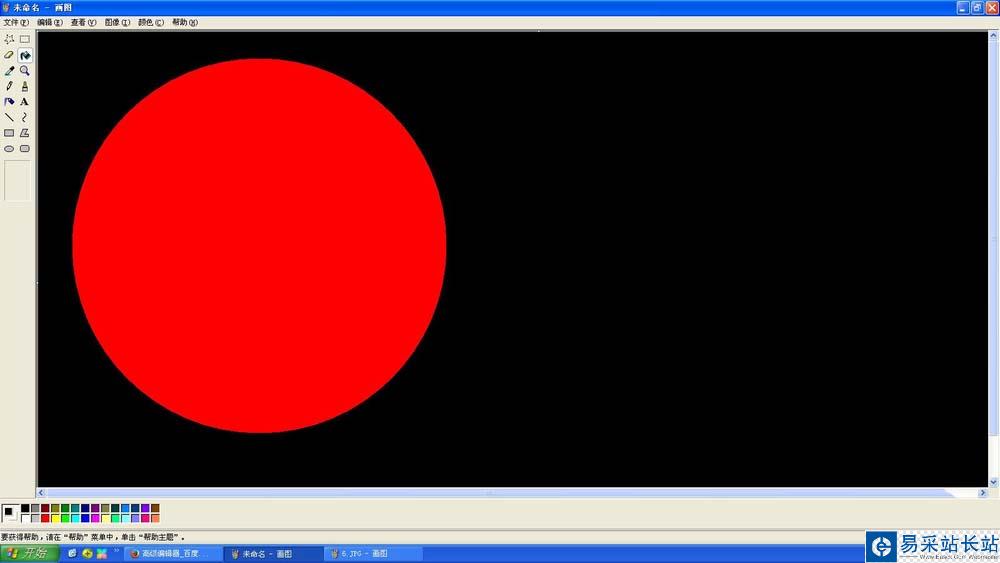Choose the Pencil tool
This screenshot has width=1000, height=563.
tap(9, 86)
